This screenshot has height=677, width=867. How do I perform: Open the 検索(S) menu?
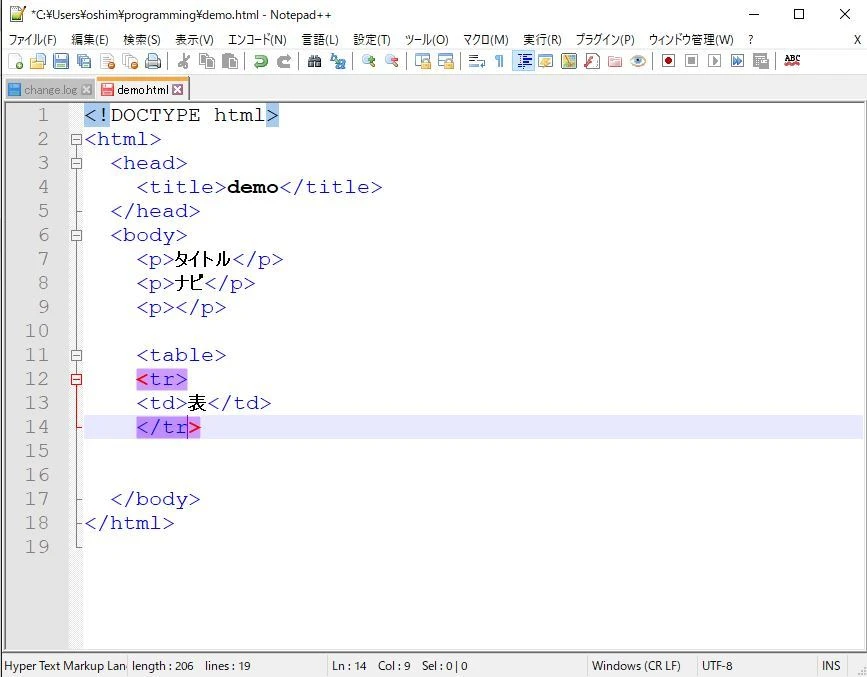(x=142, y=40)
